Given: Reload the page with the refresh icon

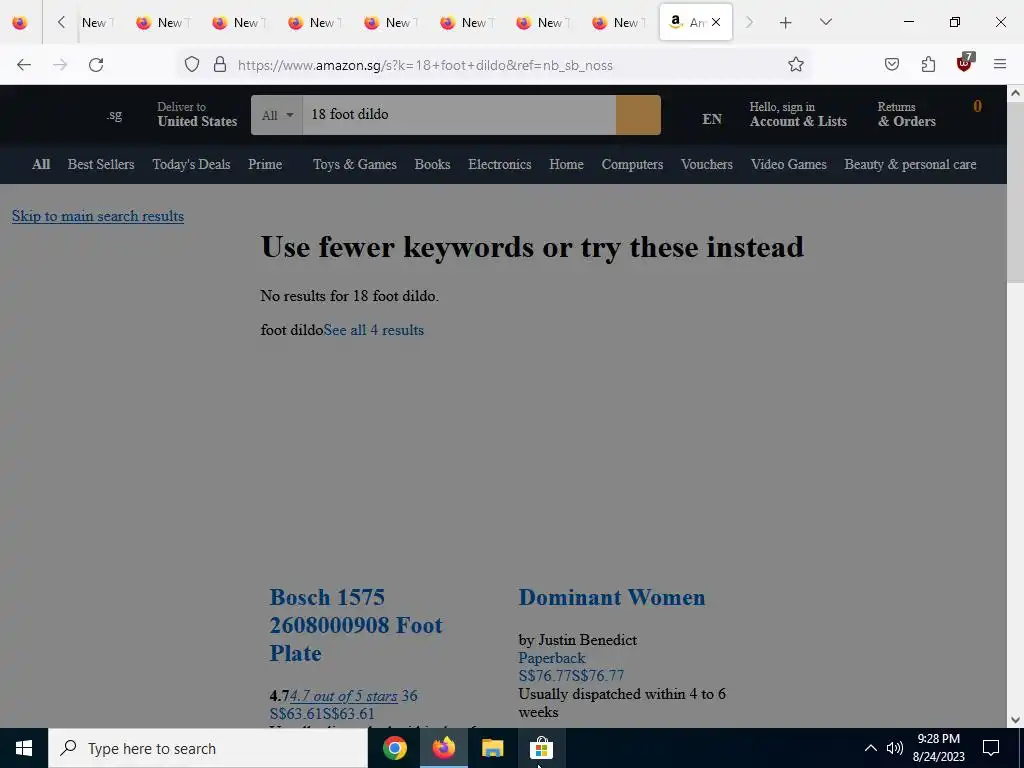Looking at the screenshot, I should [96, 65].
